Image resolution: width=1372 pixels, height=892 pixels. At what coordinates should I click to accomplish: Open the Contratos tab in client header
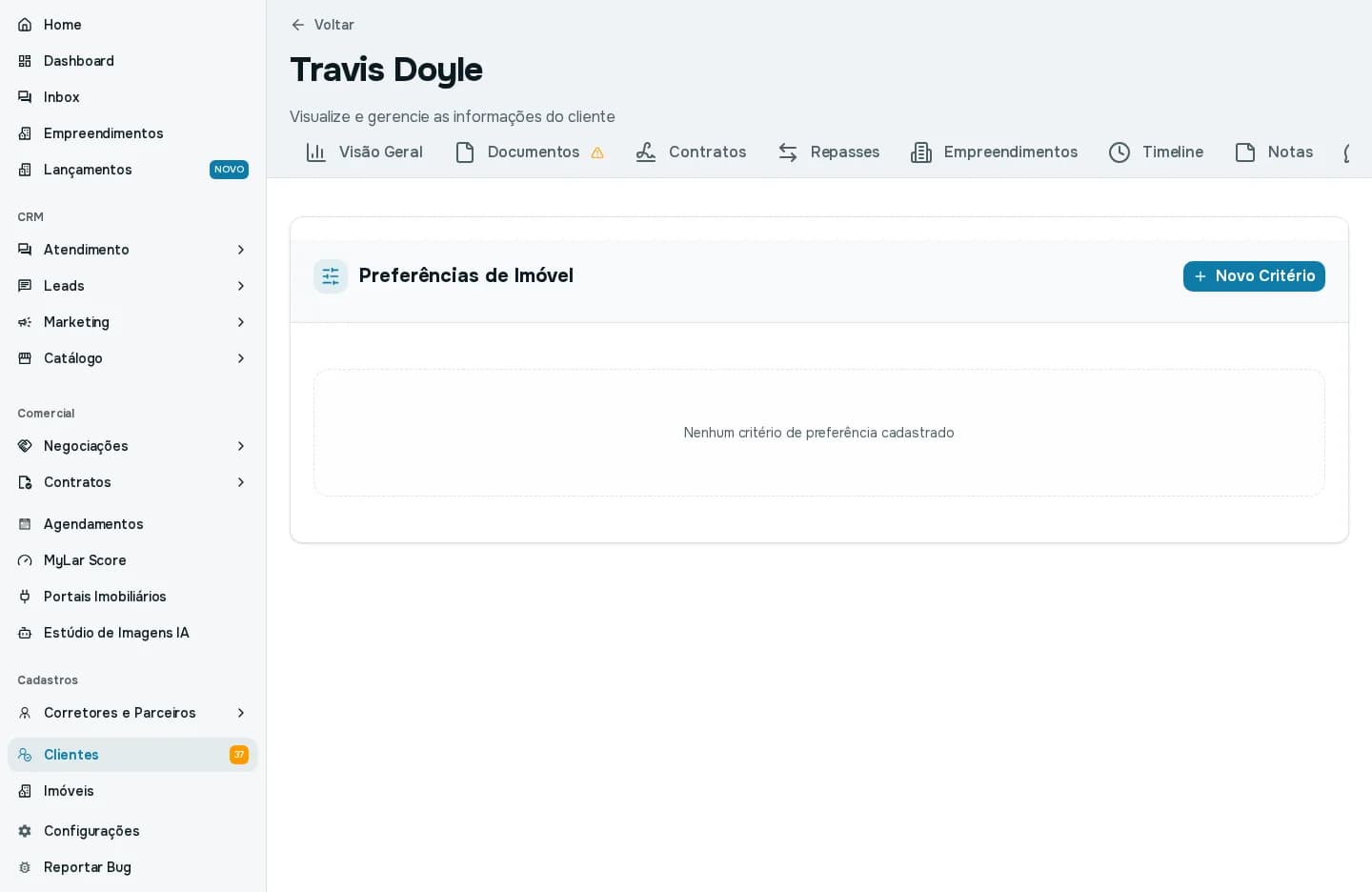tap(691, 152)
